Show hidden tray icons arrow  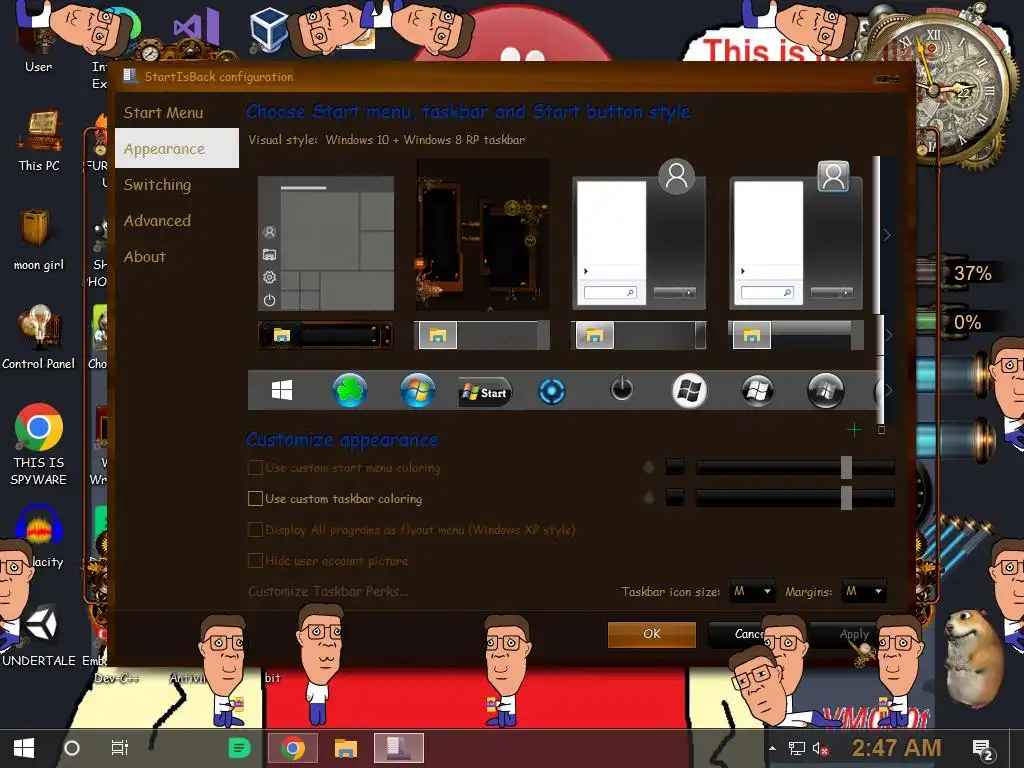(x=773, y=748)
